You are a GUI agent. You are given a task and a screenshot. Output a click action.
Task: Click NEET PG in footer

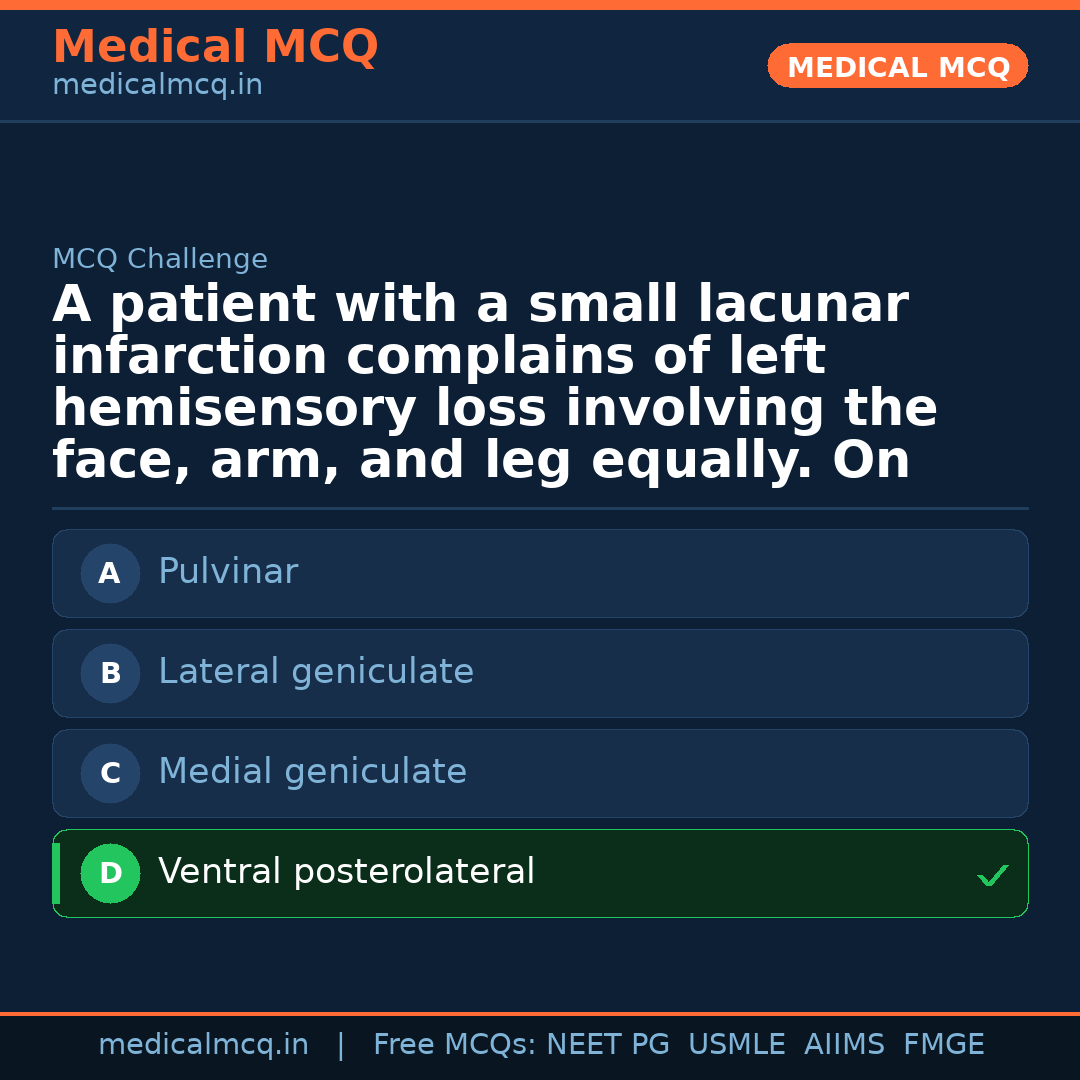(x=607, y=1043)
